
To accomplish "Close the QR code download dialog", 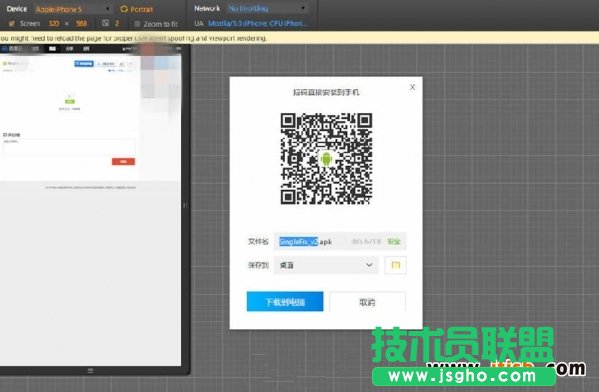I will (412, 87).
